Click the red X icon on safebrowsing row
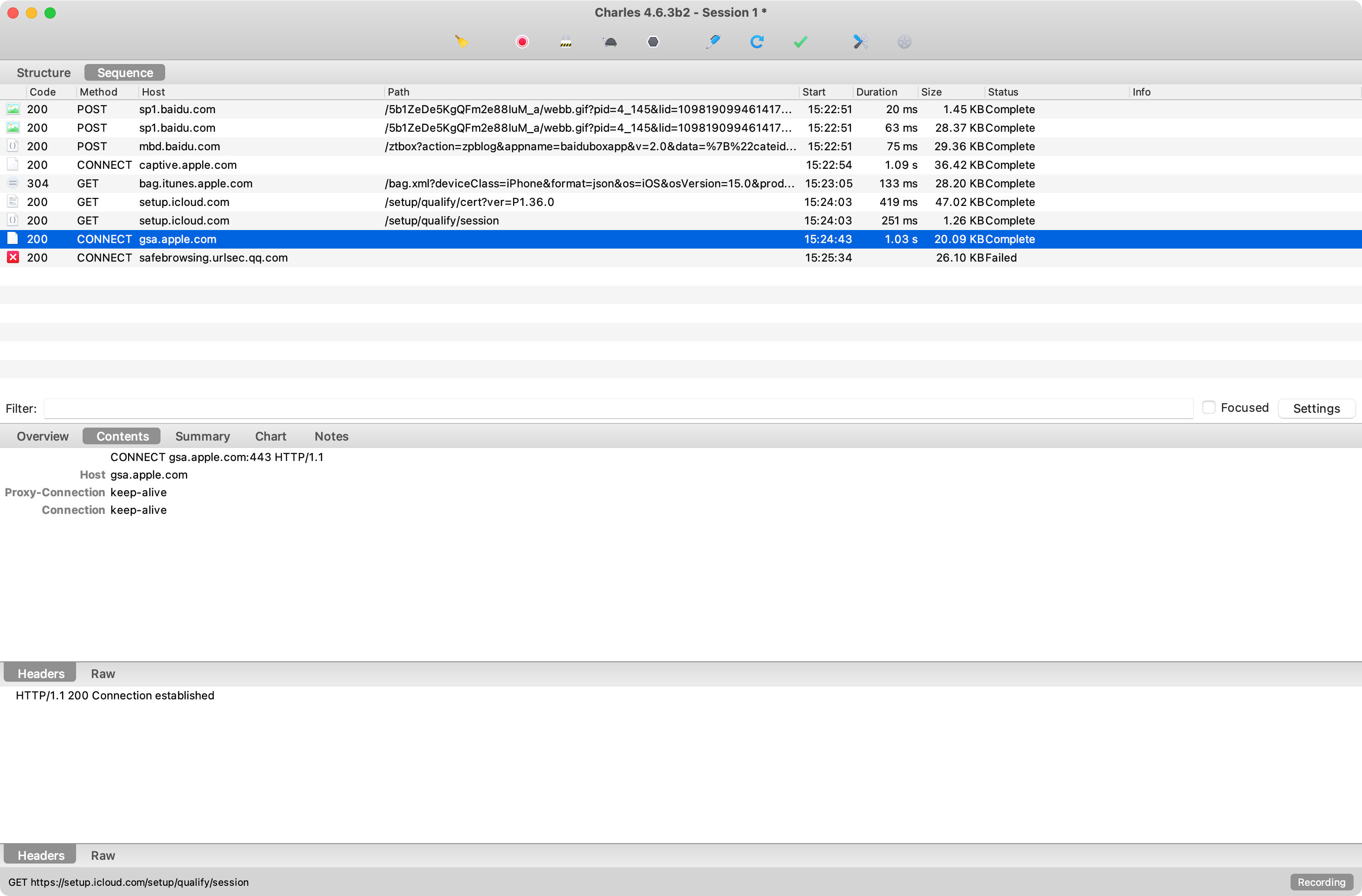Viewport: 1362px width, 896px height. click(13, 257)
